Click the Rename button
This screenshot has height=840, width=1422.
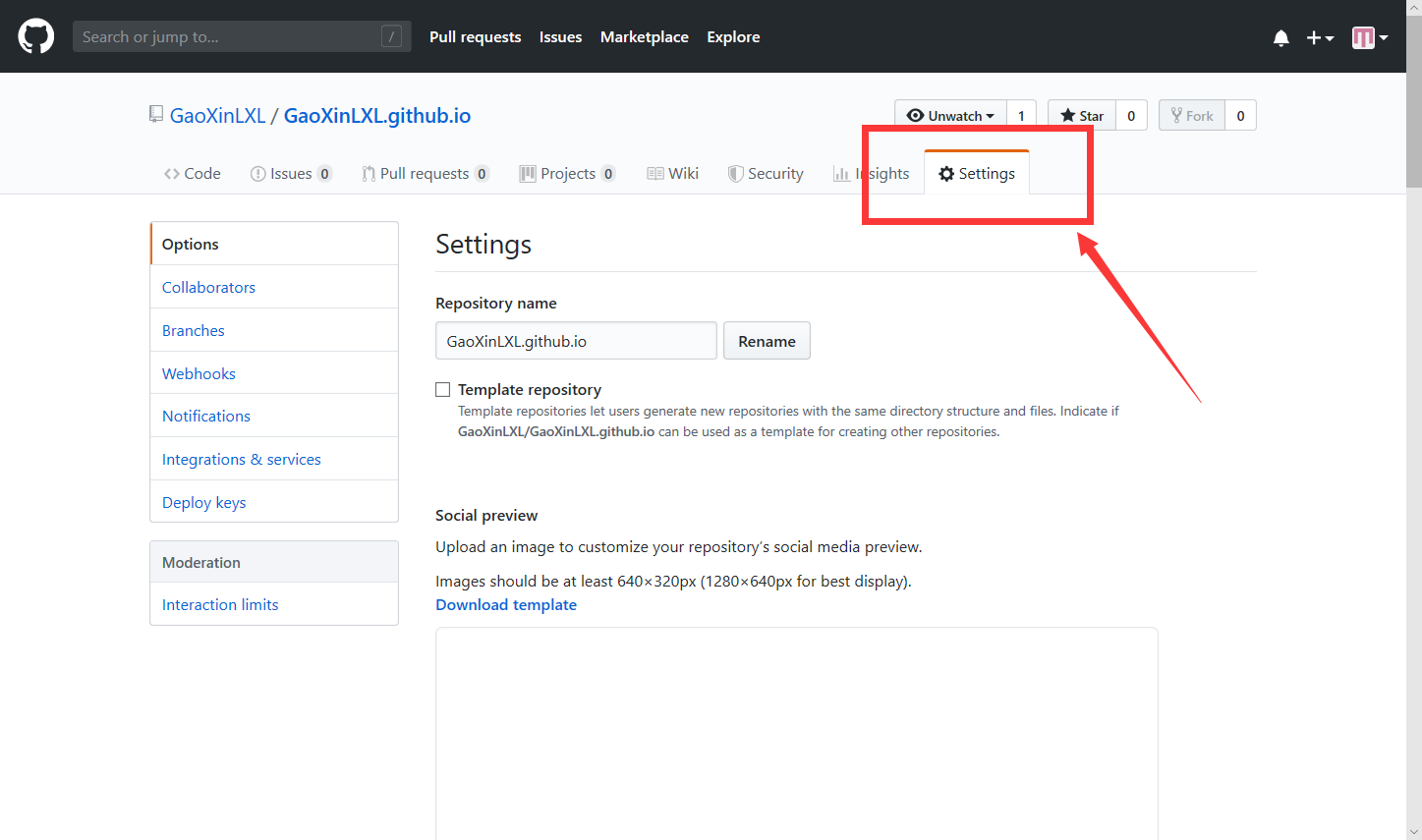pos(767,341)
